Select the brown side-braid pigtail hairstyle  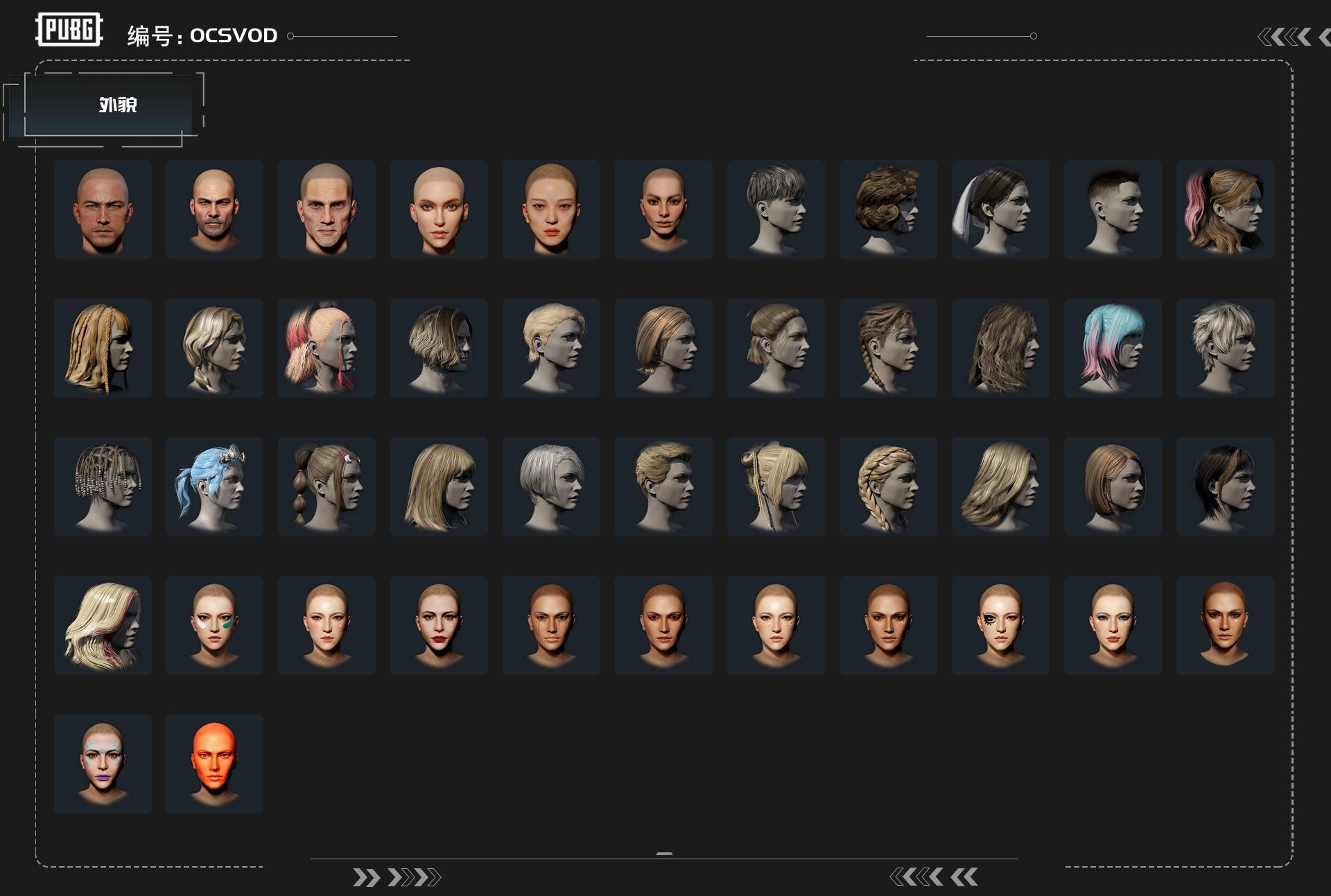pyautogui.click(x=888, y=348)
